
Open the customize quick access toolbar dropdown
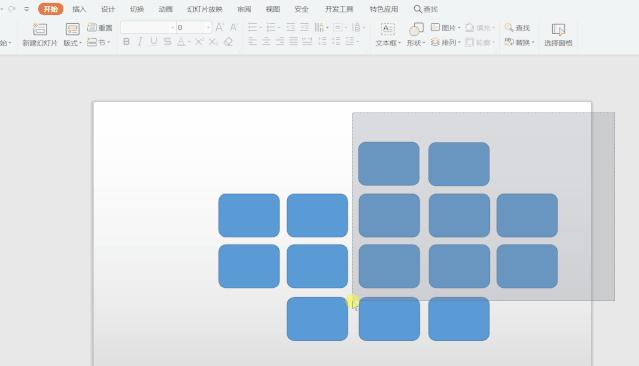click(26, 9)
